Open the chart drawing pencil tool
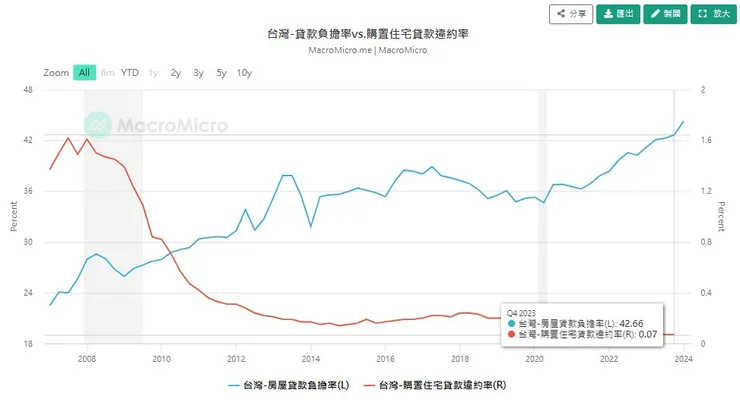The width and height of the screenshot is (740, 402). click(x=665, y=14)
